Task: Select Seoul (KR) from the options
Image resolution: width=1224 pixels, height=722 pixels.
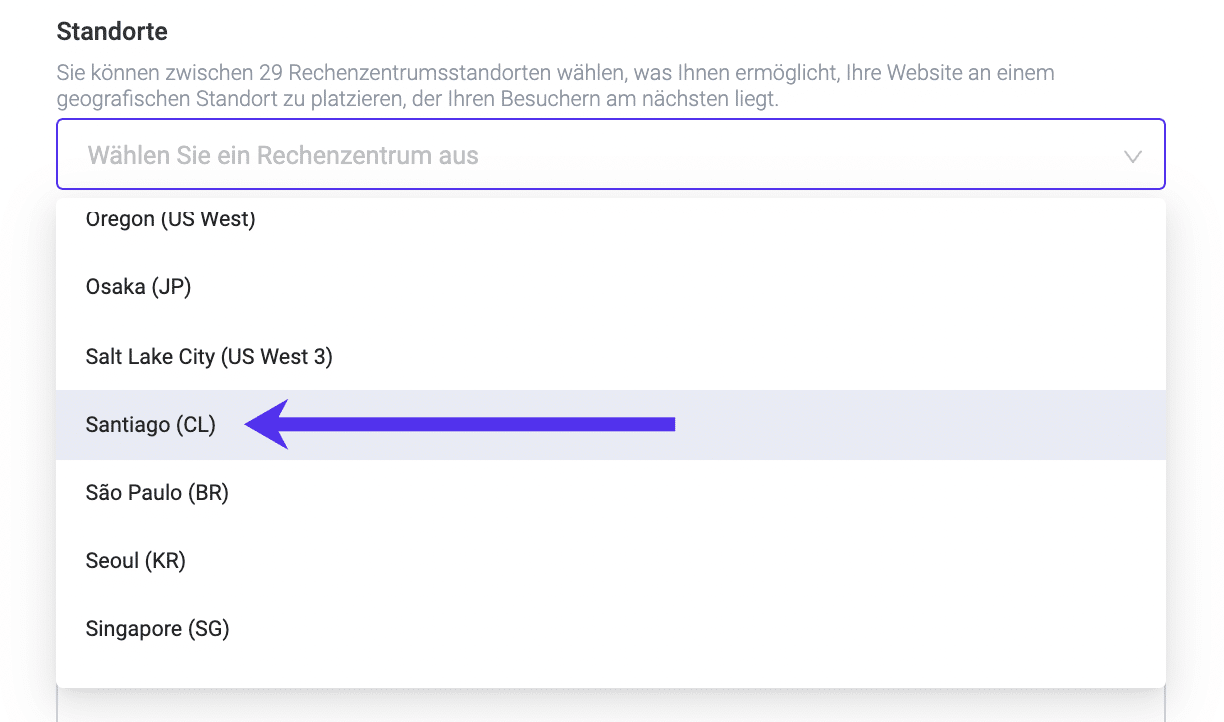Action: (136, 560)
